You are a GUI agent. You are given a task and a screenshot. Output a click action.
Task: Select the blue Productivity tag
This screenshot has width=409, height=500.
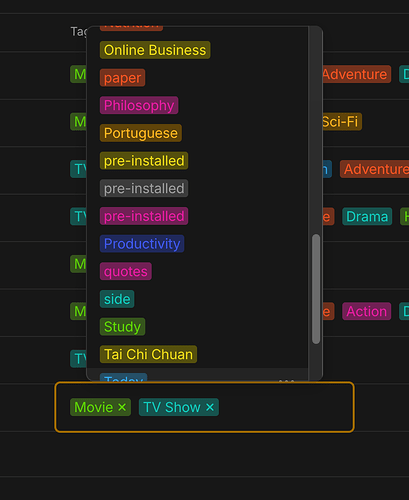pos(142,244)
